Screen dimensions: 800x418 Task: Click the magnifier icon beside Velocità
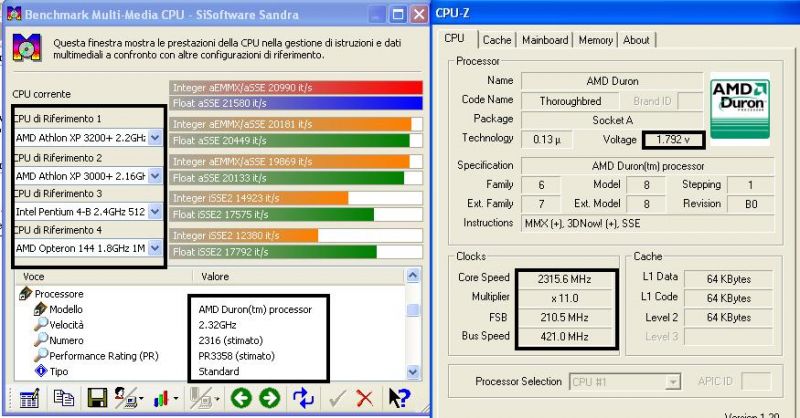click(x=40, y=324)
